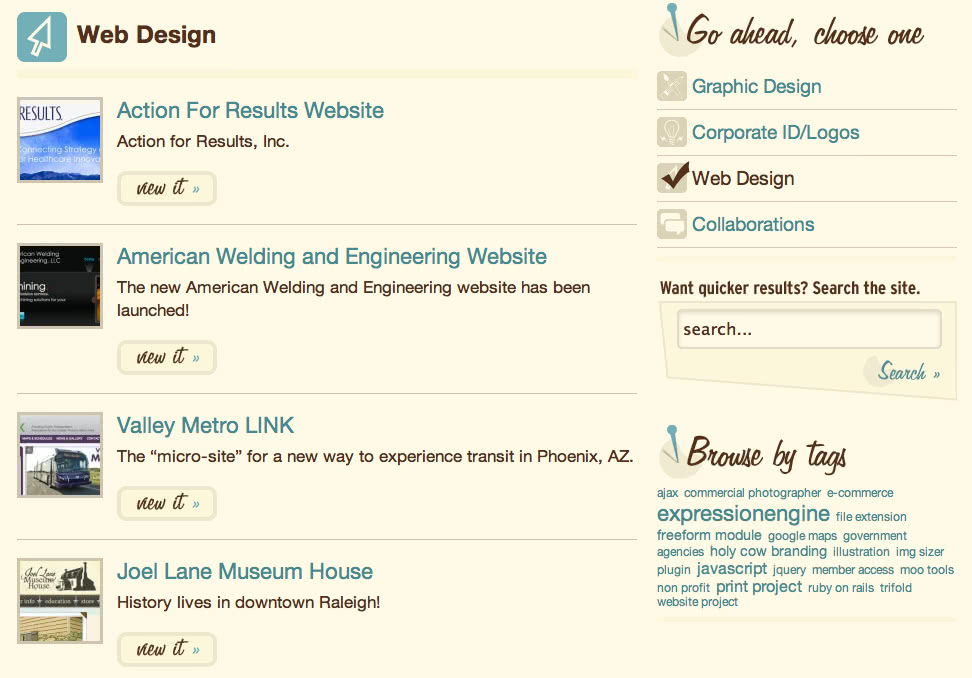Open the American Welding website thumbnail

point(60,286)
